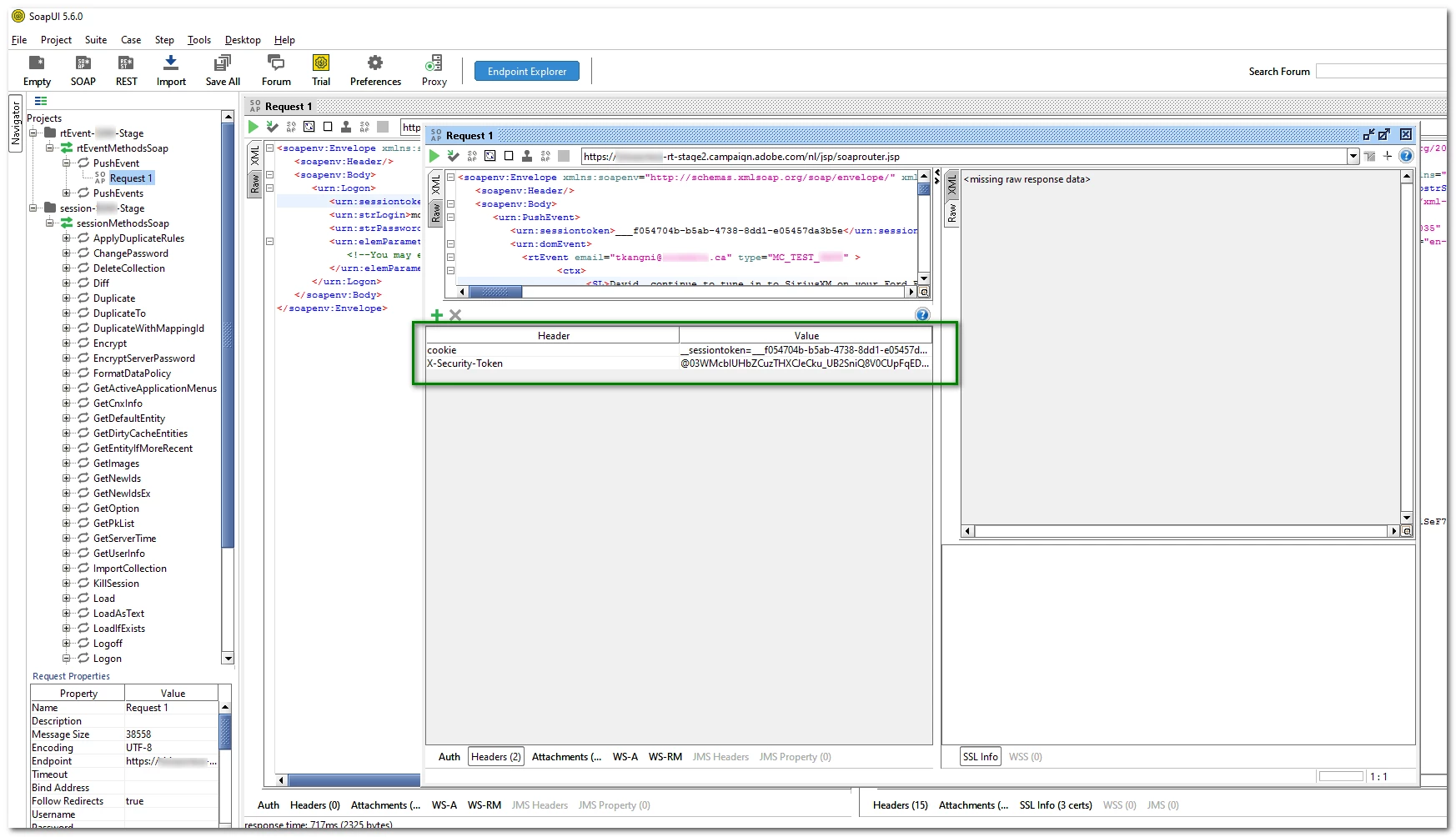Collapse soapenv:Body fold marker in front editor
1456x837 pixels.
point(450,204)
